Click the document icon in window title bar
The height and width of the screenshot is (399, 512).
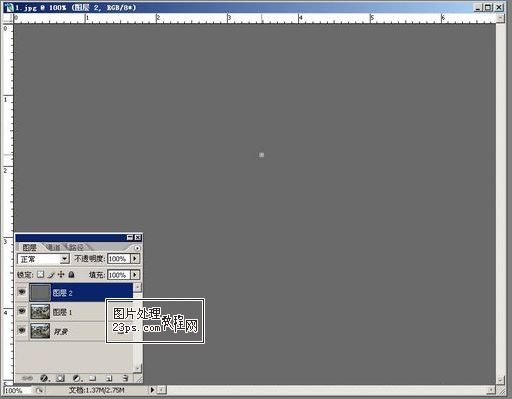click(x=9, y=7)
